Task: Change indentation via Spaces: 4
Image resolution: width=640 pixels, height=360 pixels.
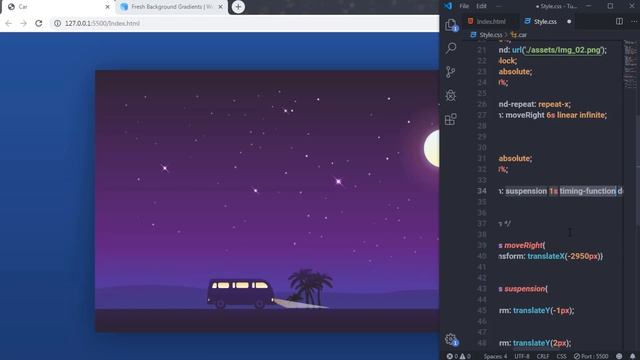Action: click(x=495, y=356)
